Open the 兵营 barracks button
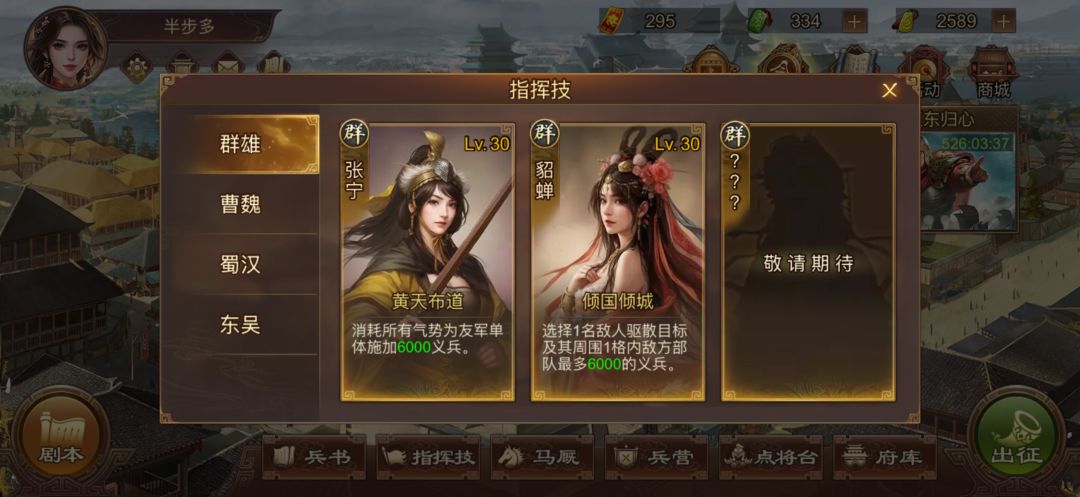This screenshot has width=1080, height=497. (656, 457)
